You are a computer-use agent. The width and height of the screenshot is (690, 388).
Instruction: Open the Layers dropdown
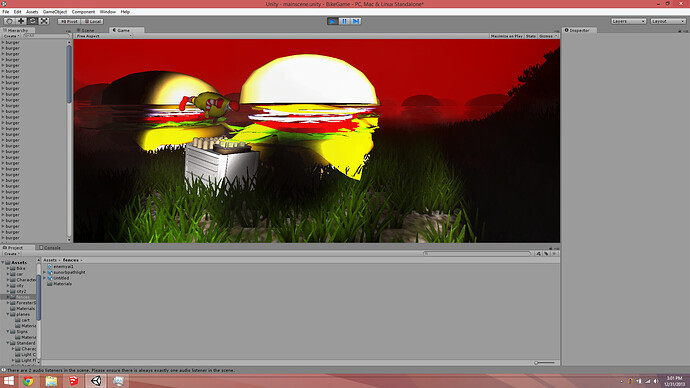point(628,21)
